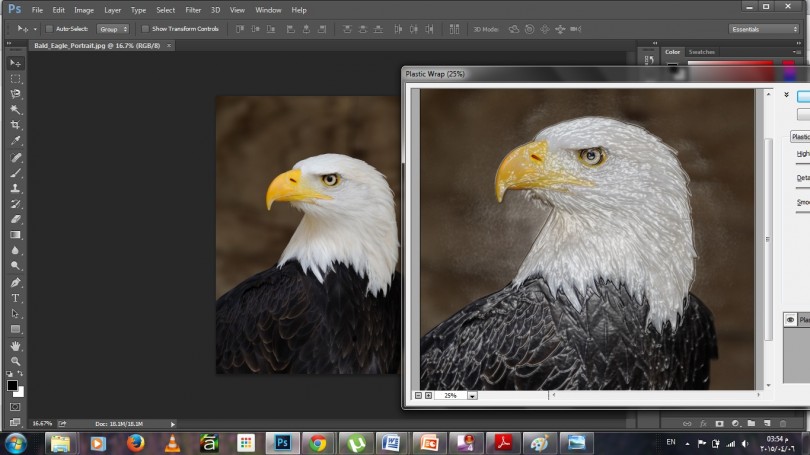Select the Healing Brush tool
Viewport: 810px width, 455px height.
[15, 158]
